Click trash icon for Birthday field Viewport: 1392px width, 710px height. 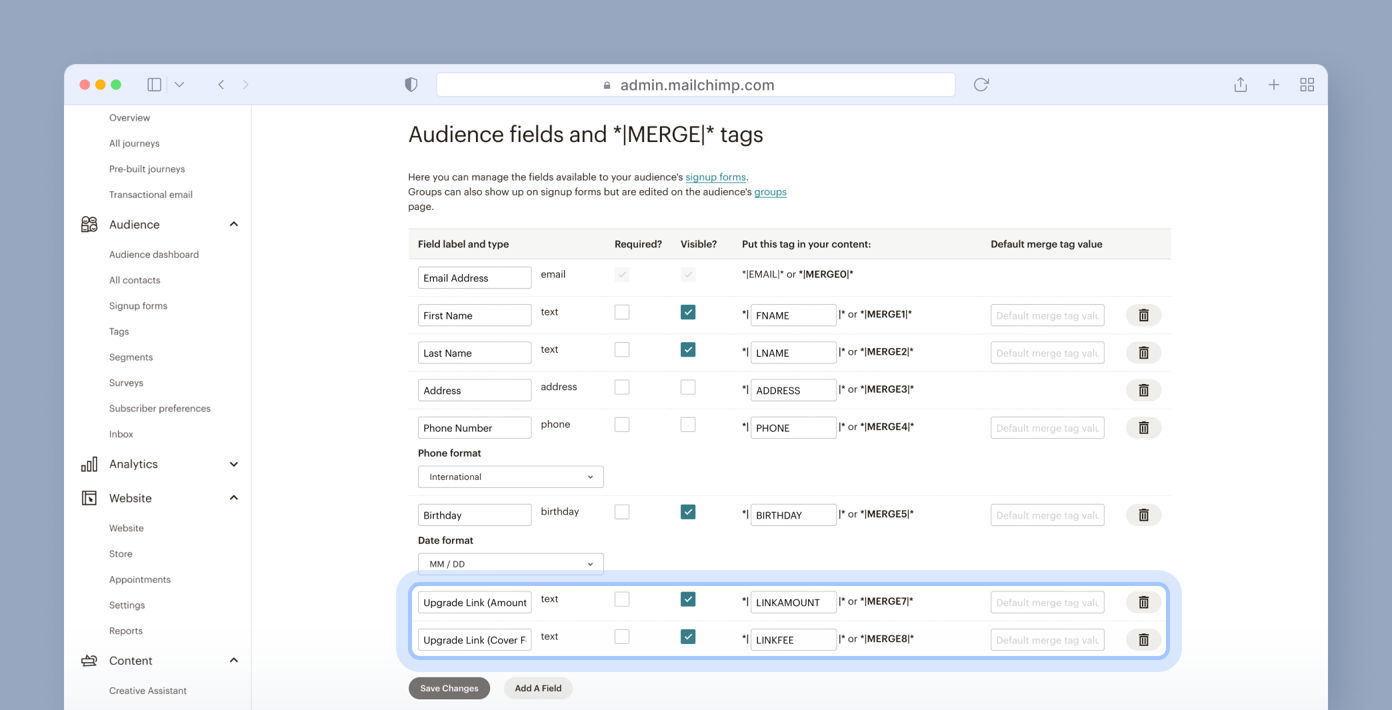(1143, 515)
